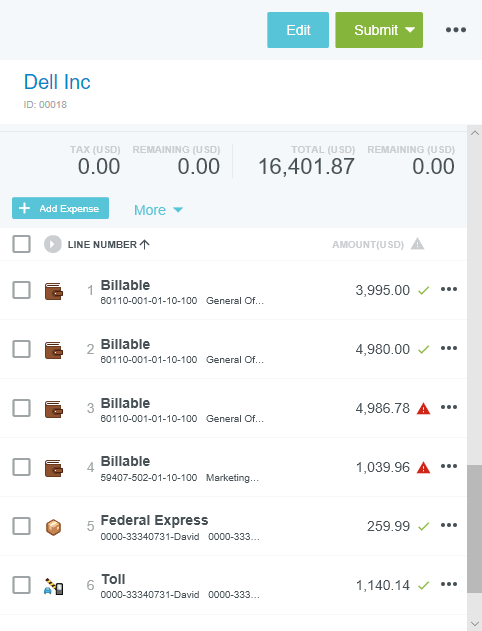The height and width of the screenshot is (631, 482).
Task: Click the gray alert icon in header
Action: 417,244
